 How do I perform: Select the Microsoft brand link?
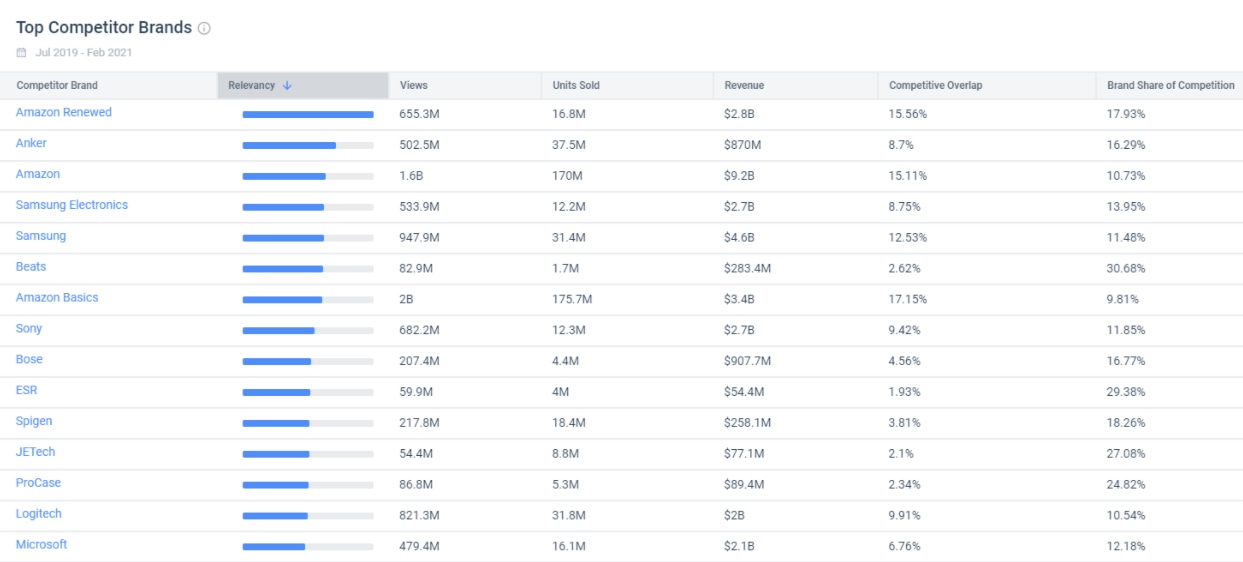tap(42, 545)
